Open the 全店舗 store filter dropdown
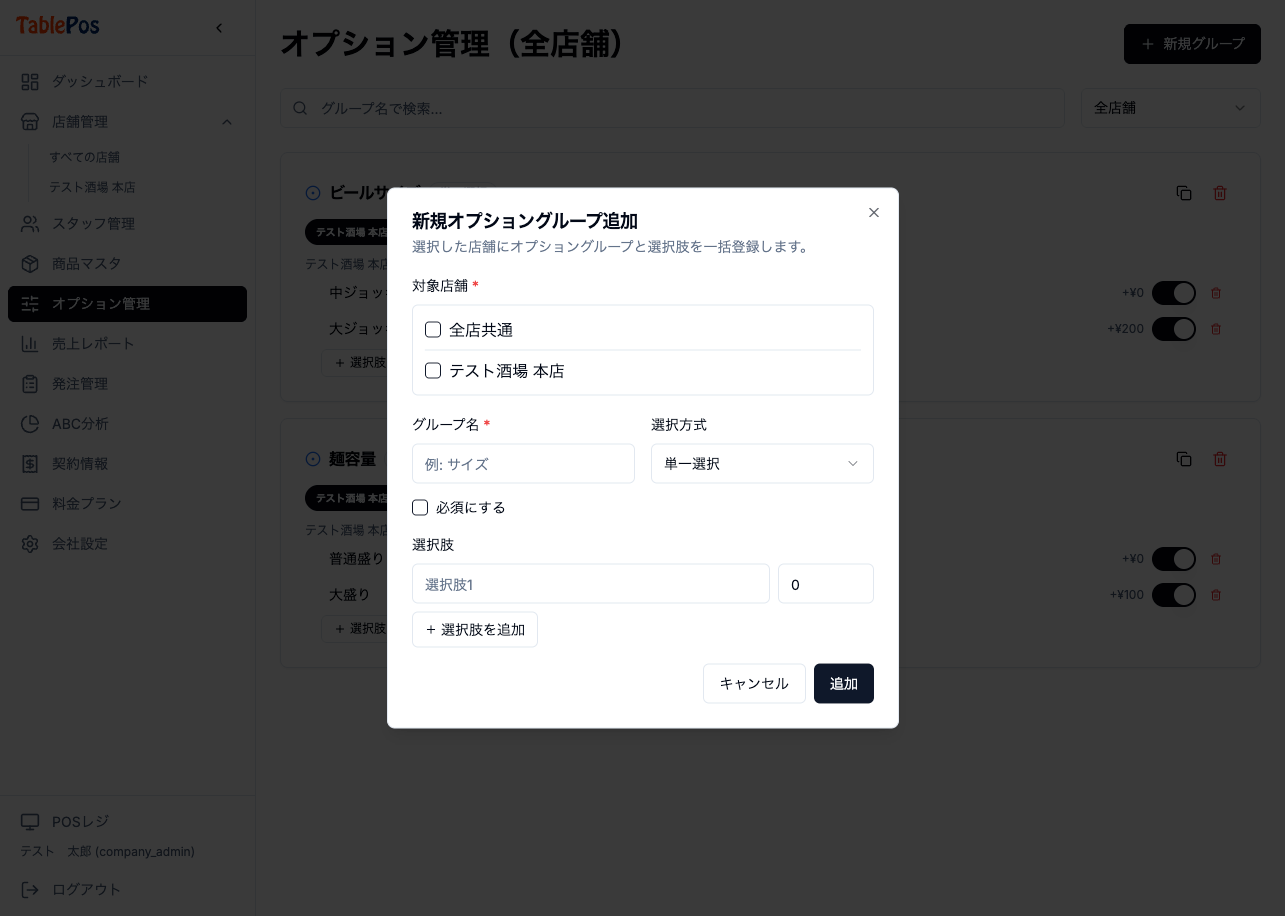 tap(1171, 108)
